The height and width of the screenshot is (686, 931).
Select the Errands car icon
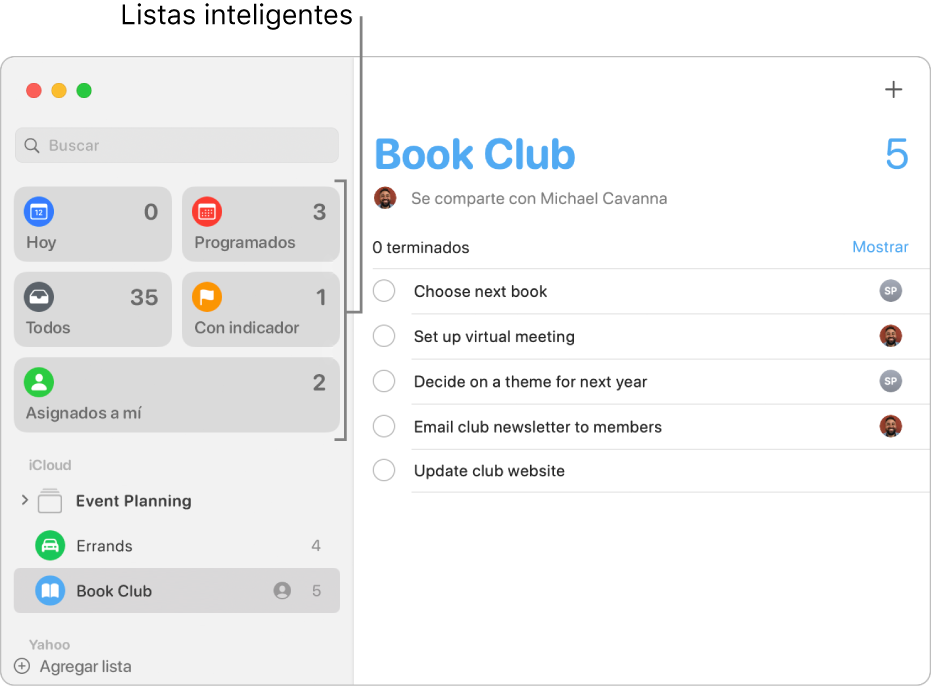coord(49,545)
